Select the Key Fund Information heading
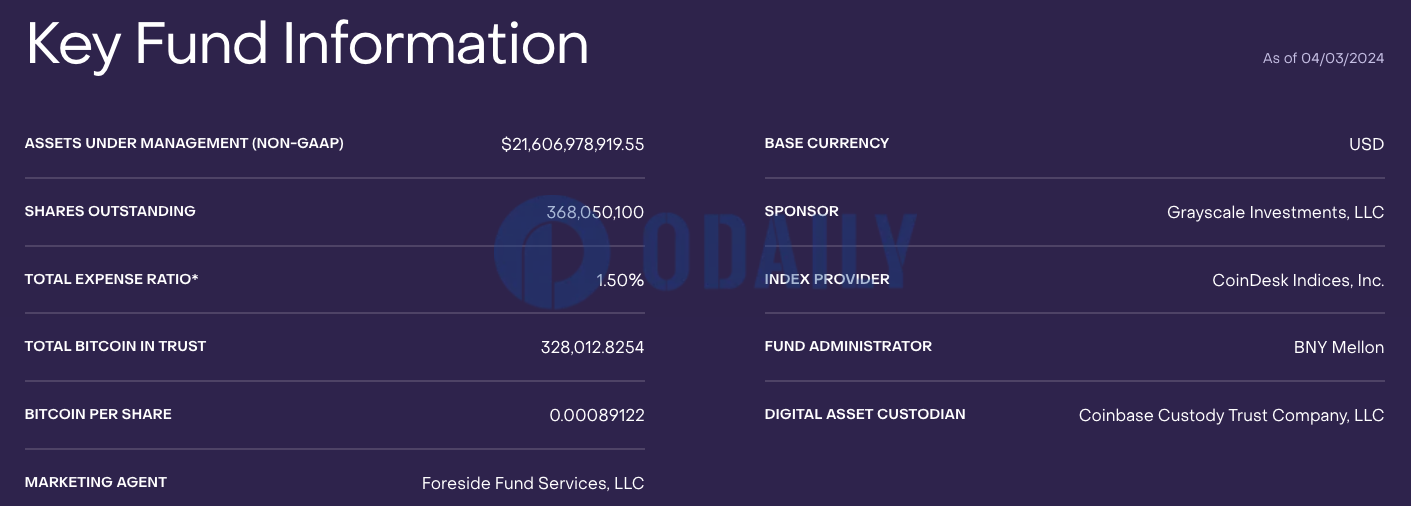The image size is (1411, 506). [x=307, y=45]
